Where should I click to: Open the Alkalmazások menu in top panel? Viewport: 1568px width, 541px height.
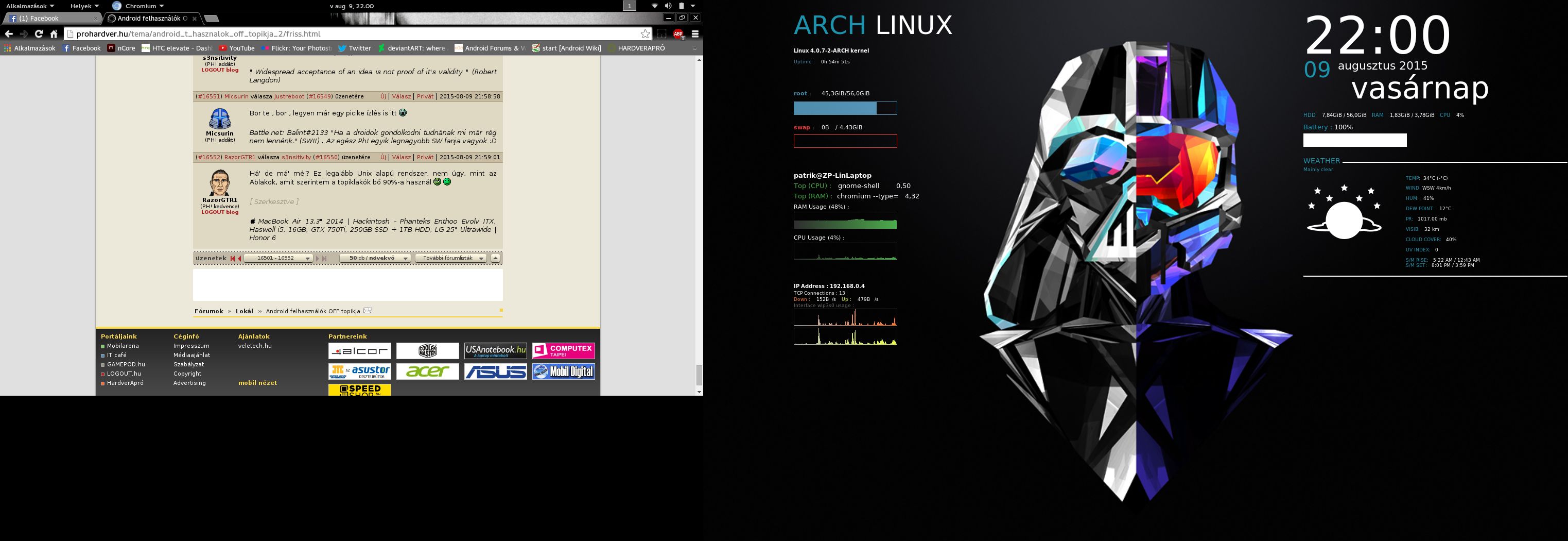(30, 6)
